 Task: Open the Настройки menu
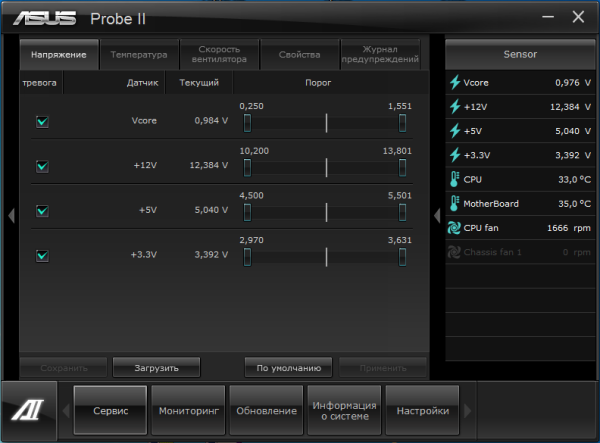(x=422, y=410)
